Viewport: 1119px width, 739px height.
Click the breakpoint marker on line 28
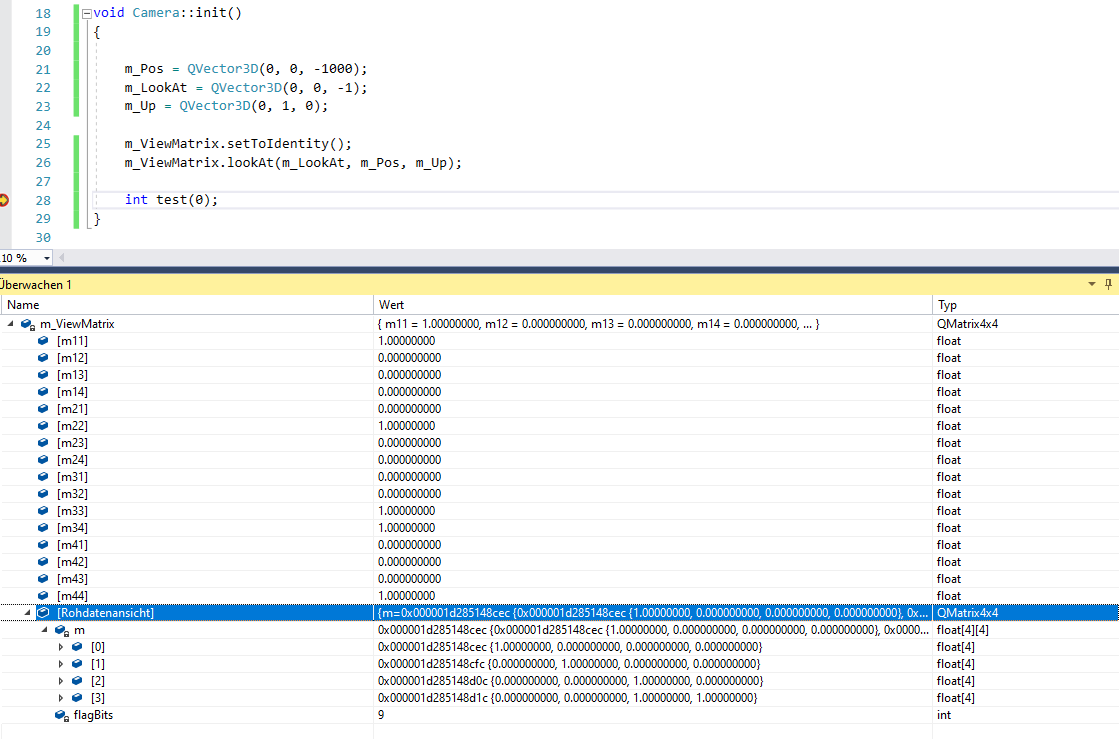(x=4, y=200)
